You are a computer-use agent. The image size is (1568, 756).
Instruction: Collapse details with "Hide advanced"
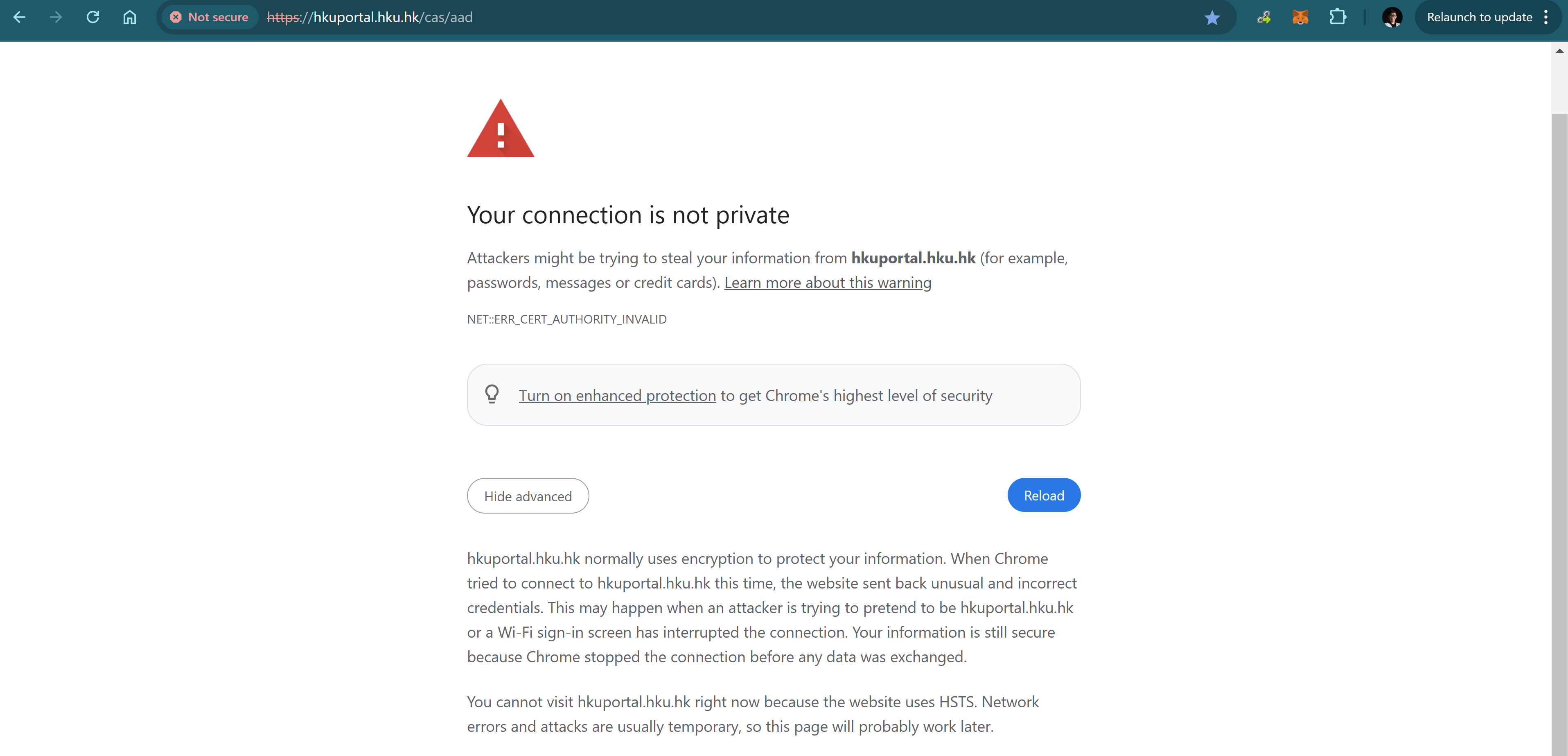tap(528, 496)
